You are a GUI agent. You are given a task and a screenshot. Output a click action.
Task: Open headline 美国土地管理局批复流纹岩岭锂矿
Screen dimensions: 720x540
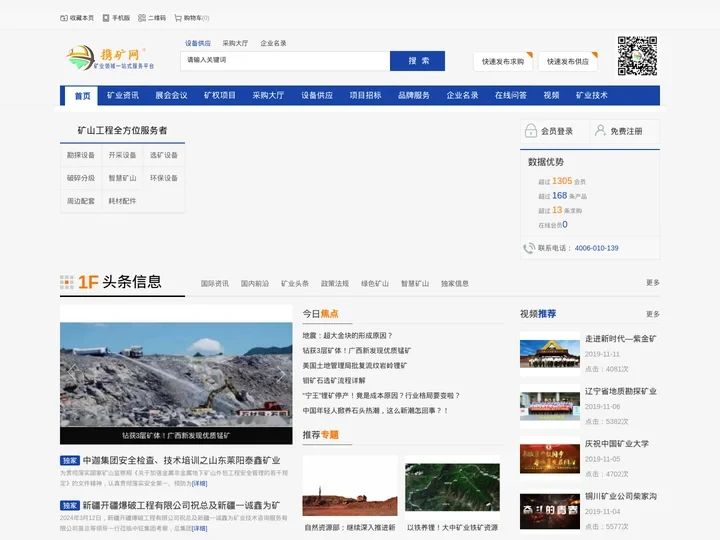pyautogui.click(x=355, y=366)
